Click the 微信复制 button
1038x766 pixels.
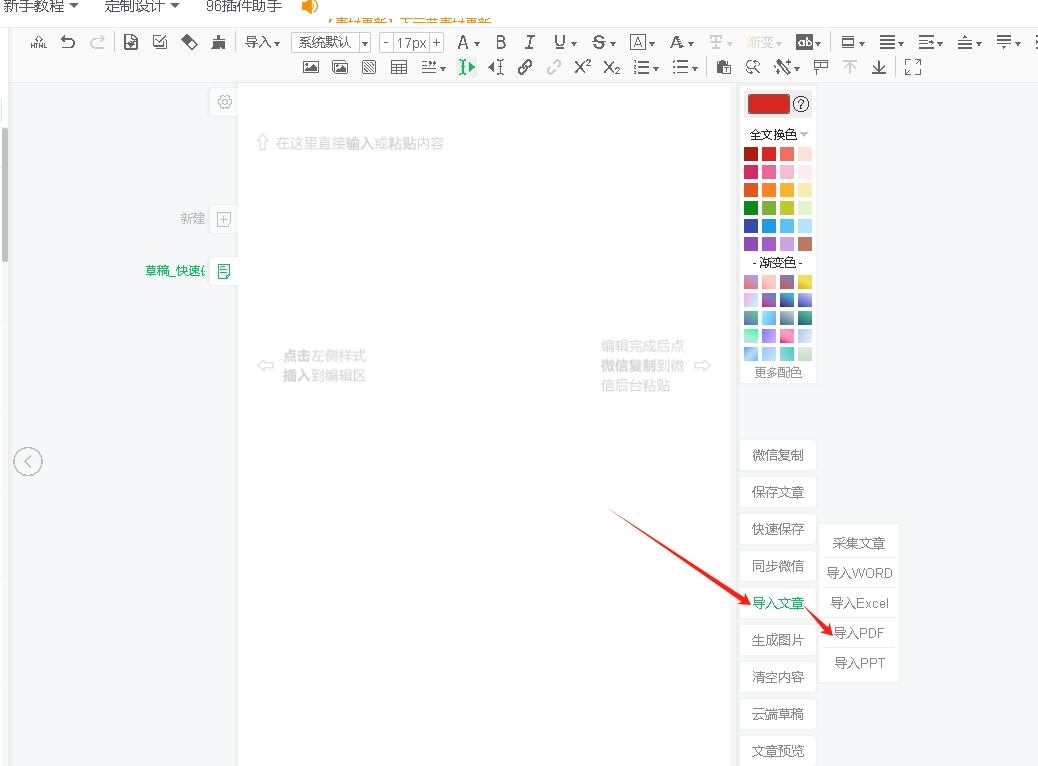pyautogui.click(x=778, y=455)
